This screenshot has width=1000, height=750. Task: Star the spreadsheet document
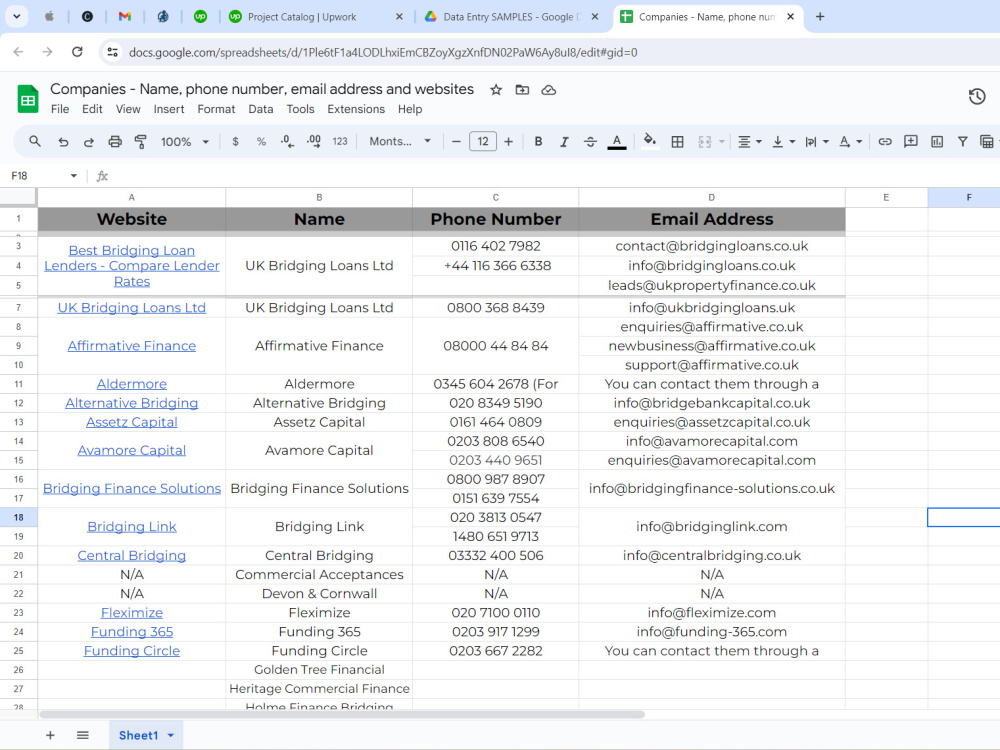(496, 90)
